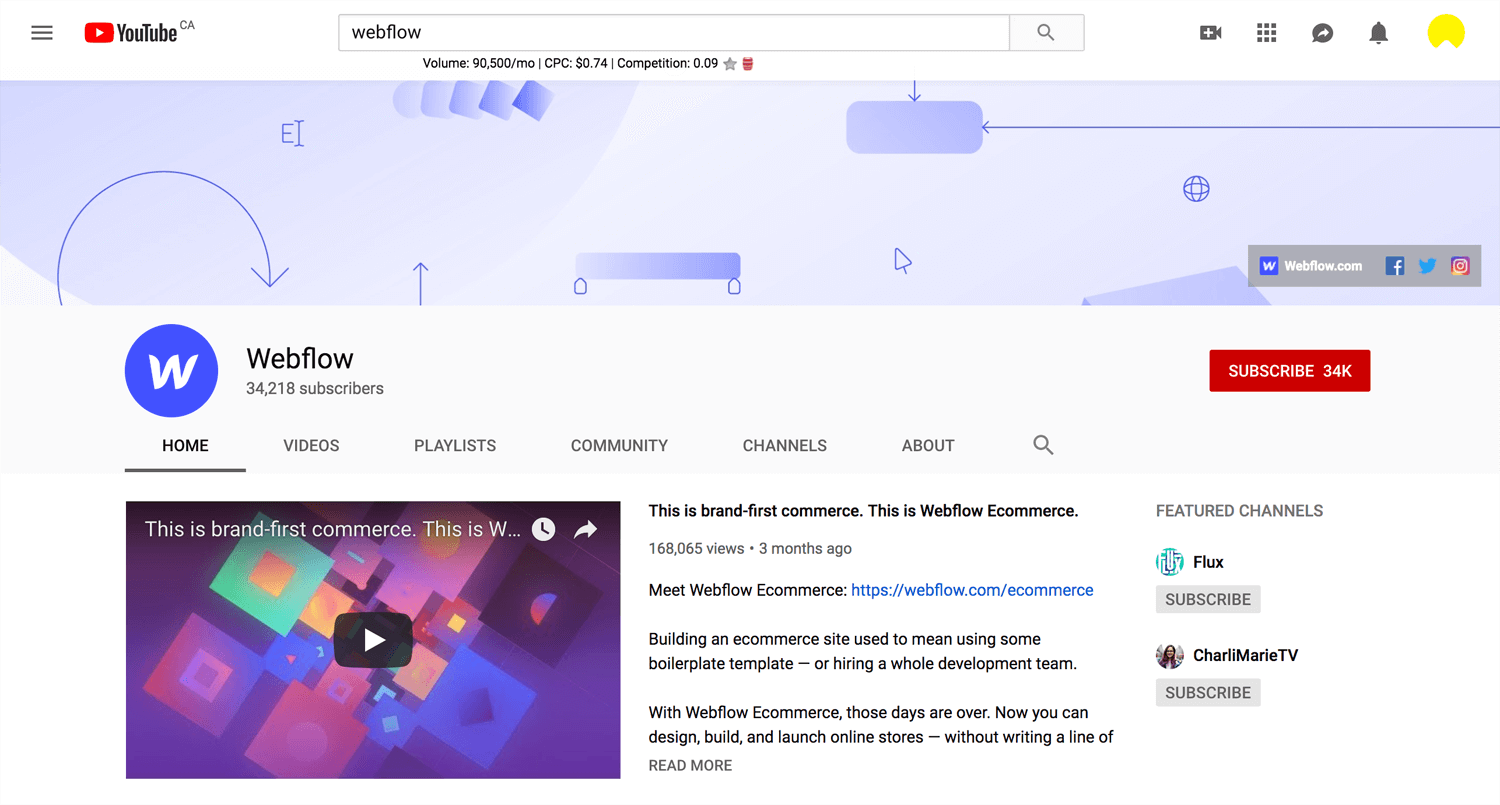The width and height of the screenshot is (1500, 805).
Task: Search within the channel using magnifier
Action: 1043,445
